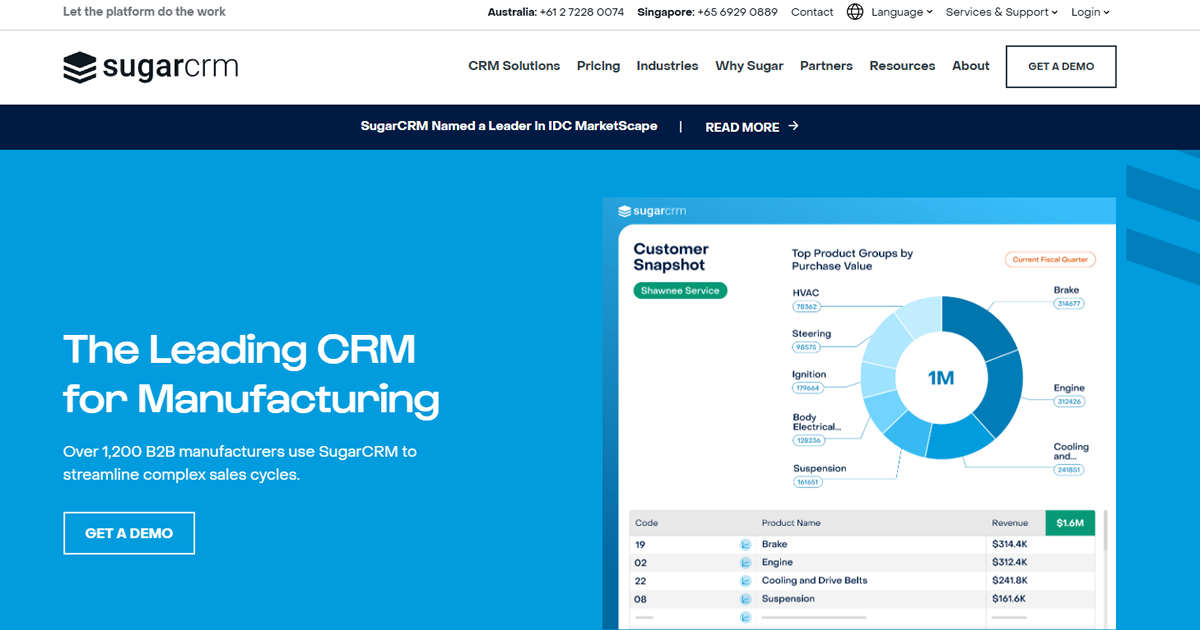Click the Contact link in the top bar

(811, 12)
